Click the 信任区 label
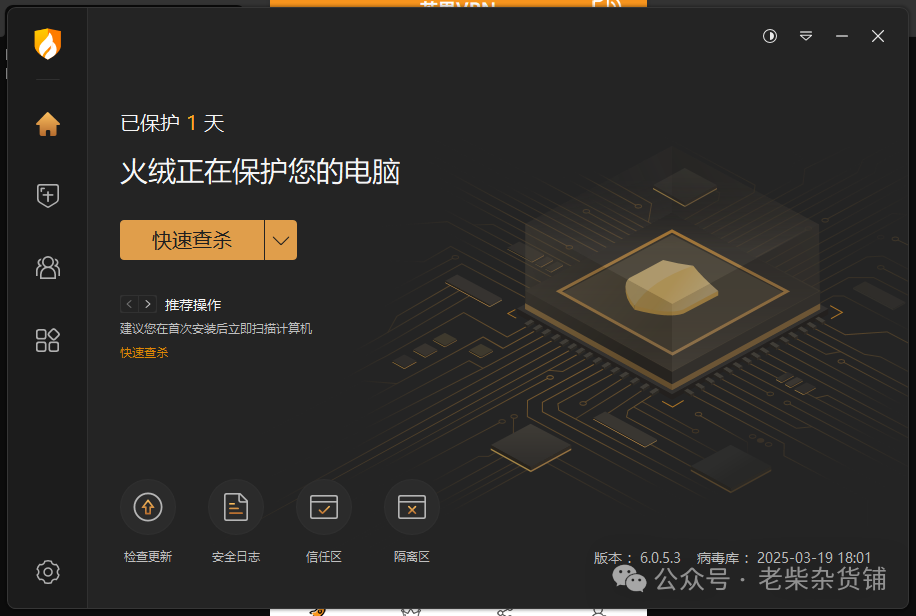 coord(324,556)
